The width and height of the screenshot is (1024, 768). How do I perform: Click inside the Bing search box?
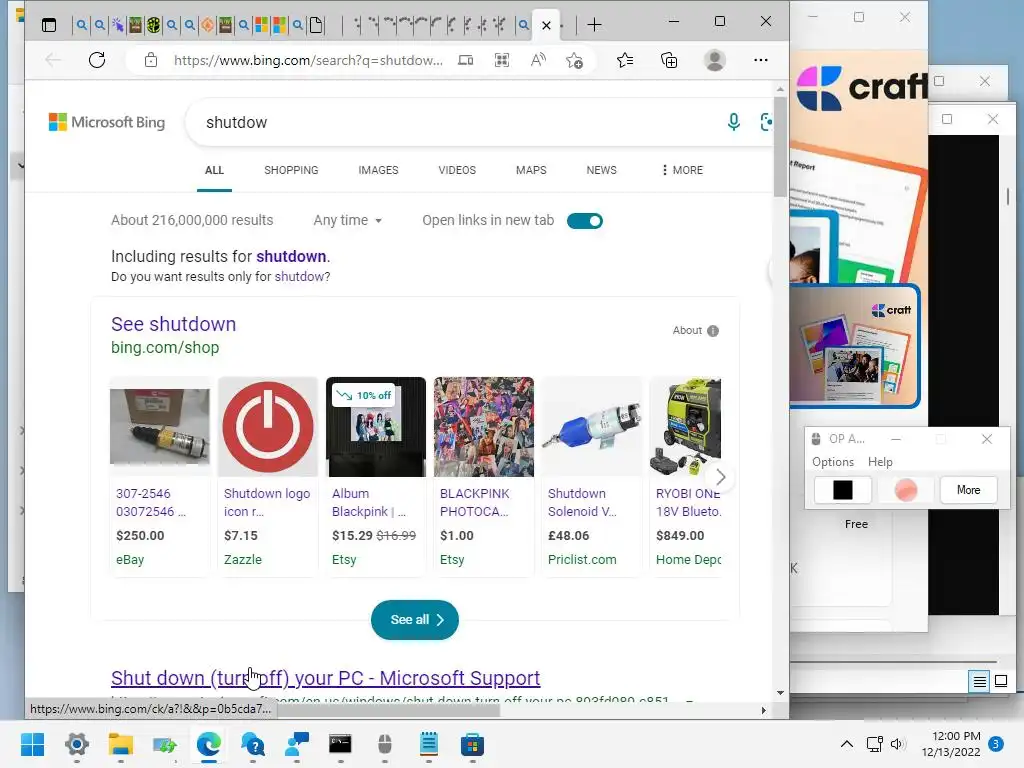point(457,122)
